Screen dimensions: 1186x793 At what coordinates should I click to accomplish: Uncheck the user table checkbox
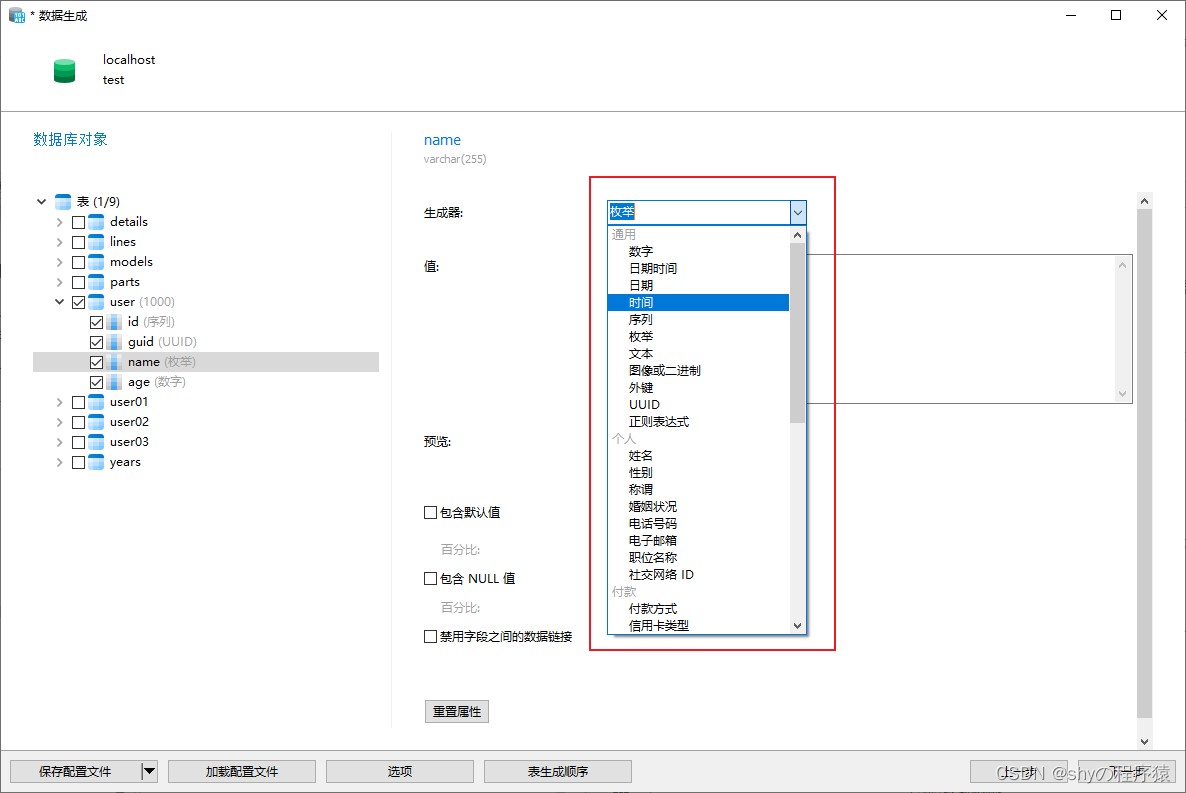coord(79,303)
